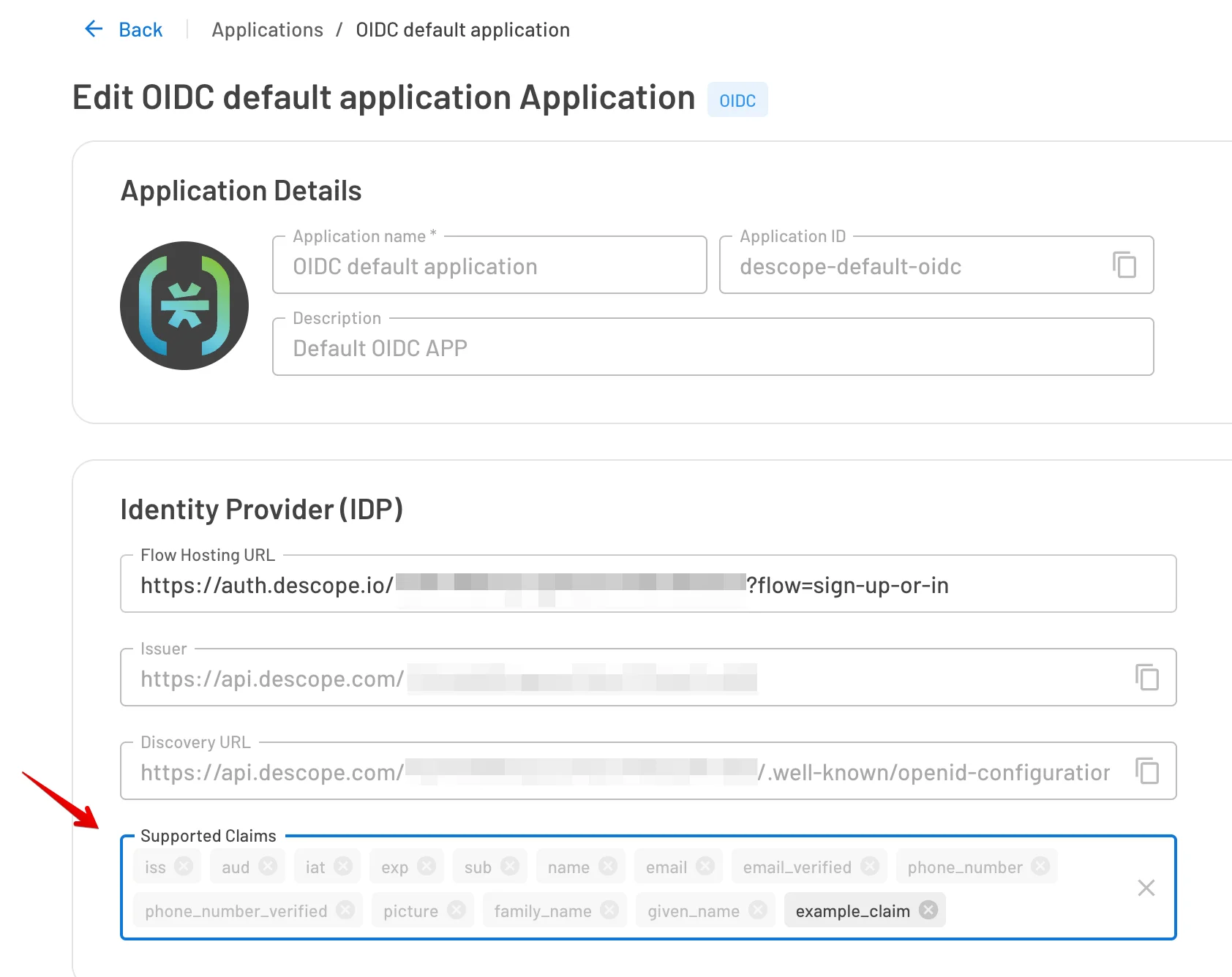1232x977 pixels.
Task: Clear all Supported Claims with the X
Action: [x=1146, y=888]
